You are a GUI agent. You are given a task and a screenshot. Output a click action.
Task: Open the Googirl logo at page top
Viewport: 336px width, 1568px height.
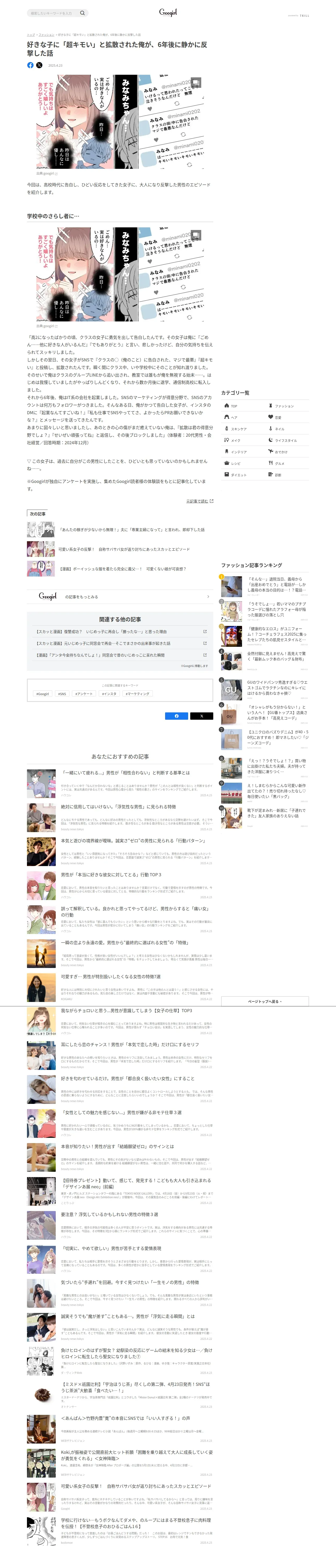168,12
